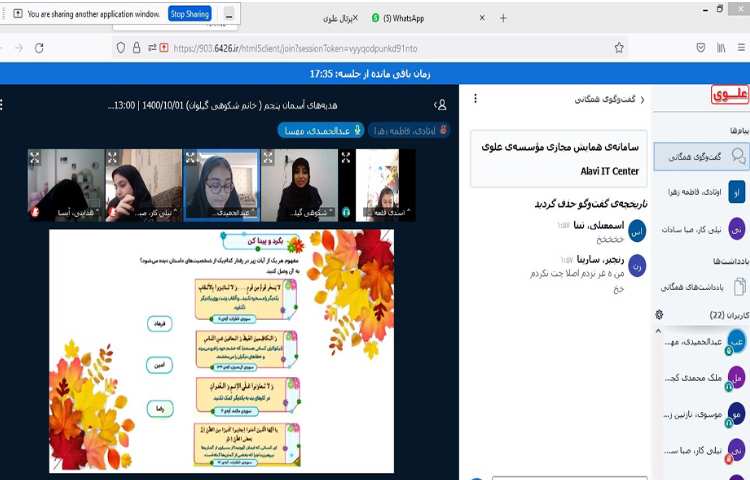Image resolution: width=750 pixels, height=480 pixels.
Task: Fullscreen the leftmost webcam video
Action: [x=34, y=157]
